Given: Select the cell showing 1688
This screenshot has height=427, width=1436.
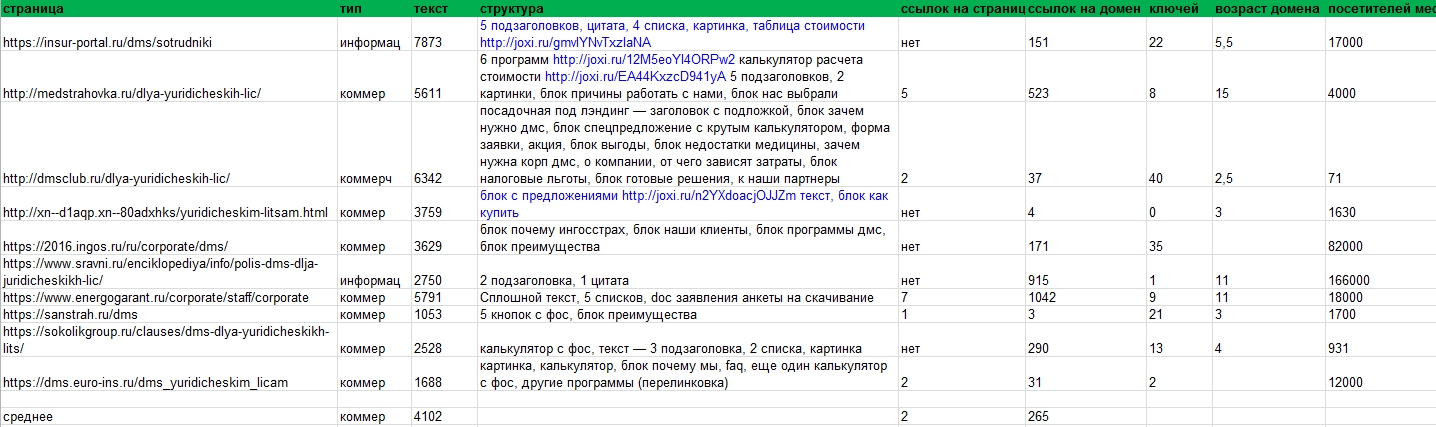Looking at the screenshot, I should click(444, 374).
